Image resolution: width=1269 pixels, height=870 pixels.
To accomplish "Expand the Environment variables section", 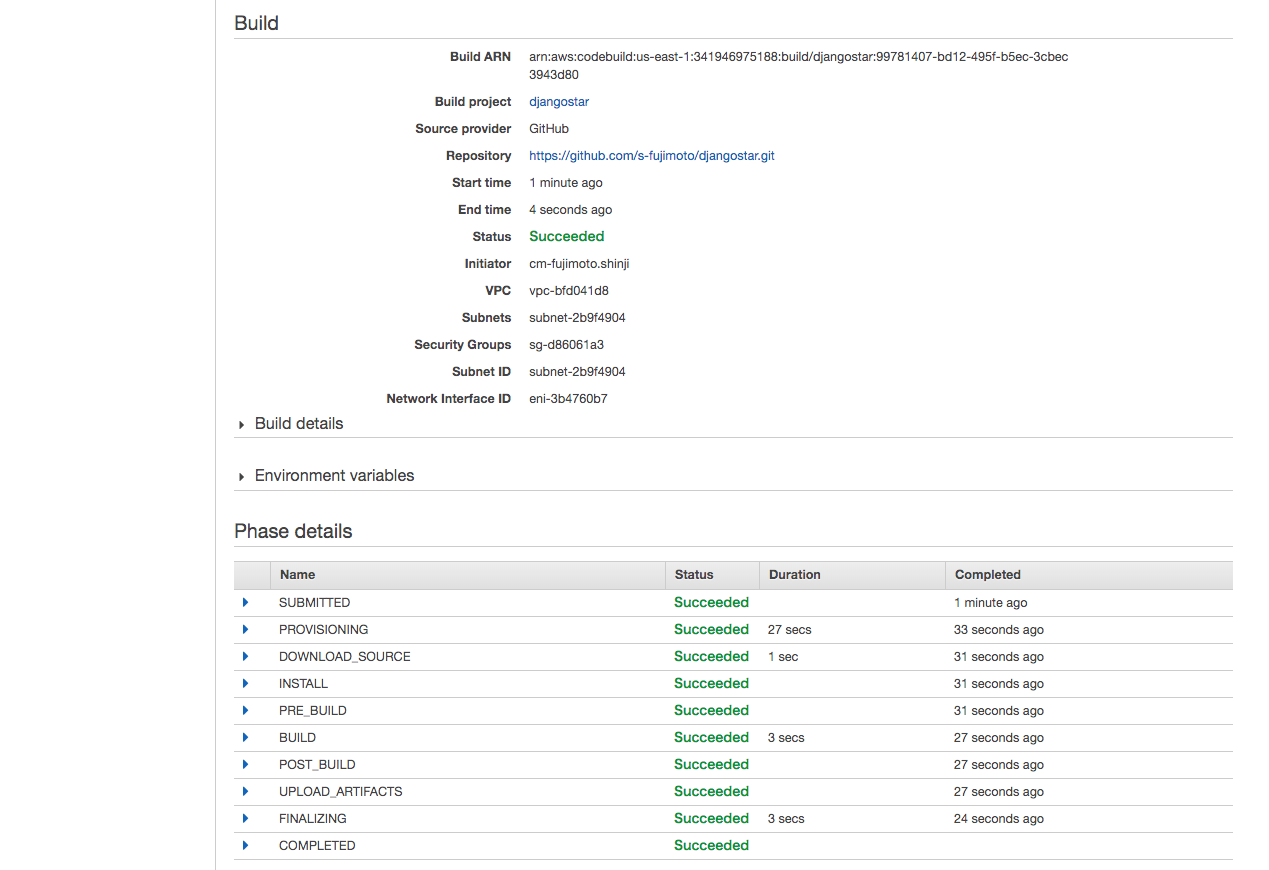I will point(325,476).
